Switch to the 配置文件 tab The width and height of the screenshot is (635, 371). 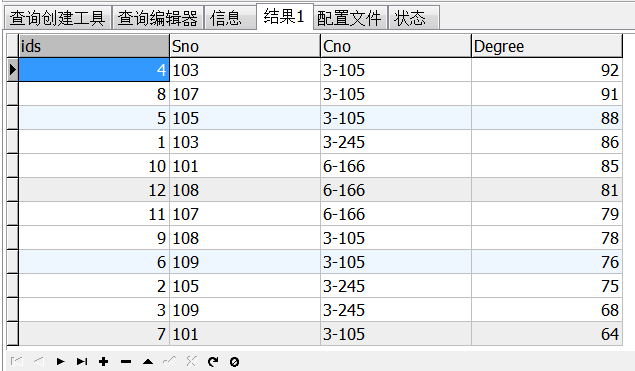pyautogui.click(x=350, y=18)
